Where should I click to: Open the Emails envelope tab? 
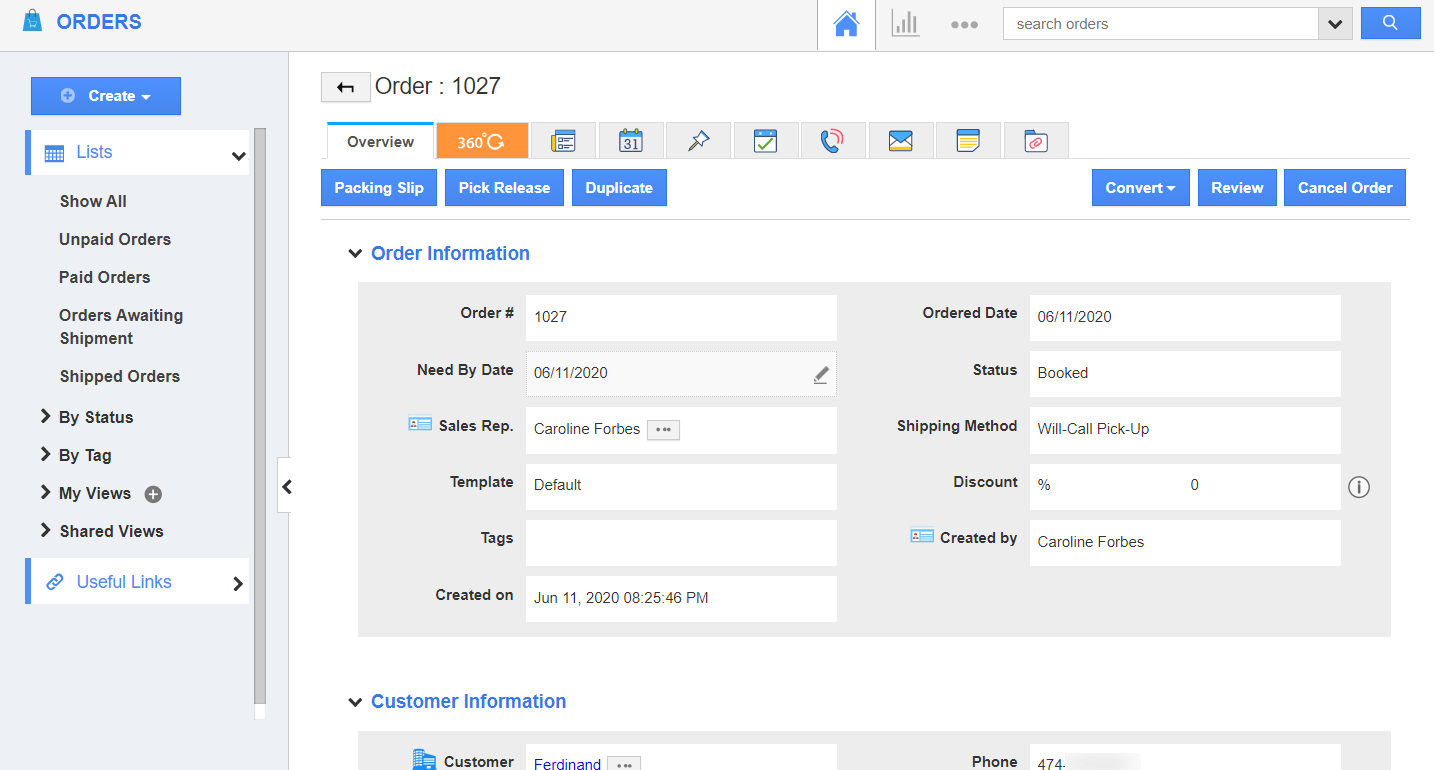(901, 141)
